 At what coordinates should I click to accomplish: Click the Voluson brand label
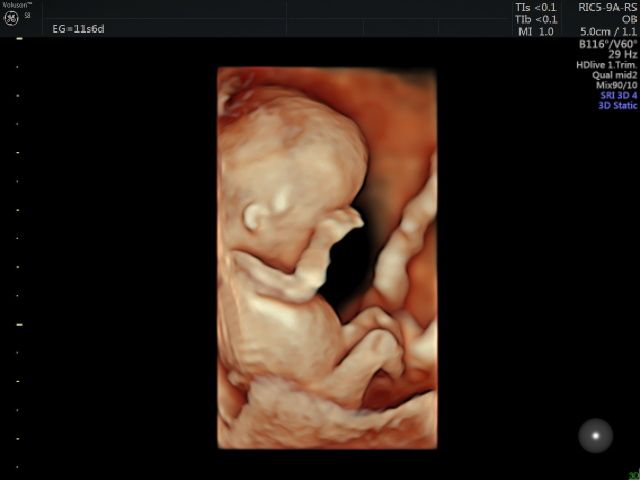pos(14,5)
